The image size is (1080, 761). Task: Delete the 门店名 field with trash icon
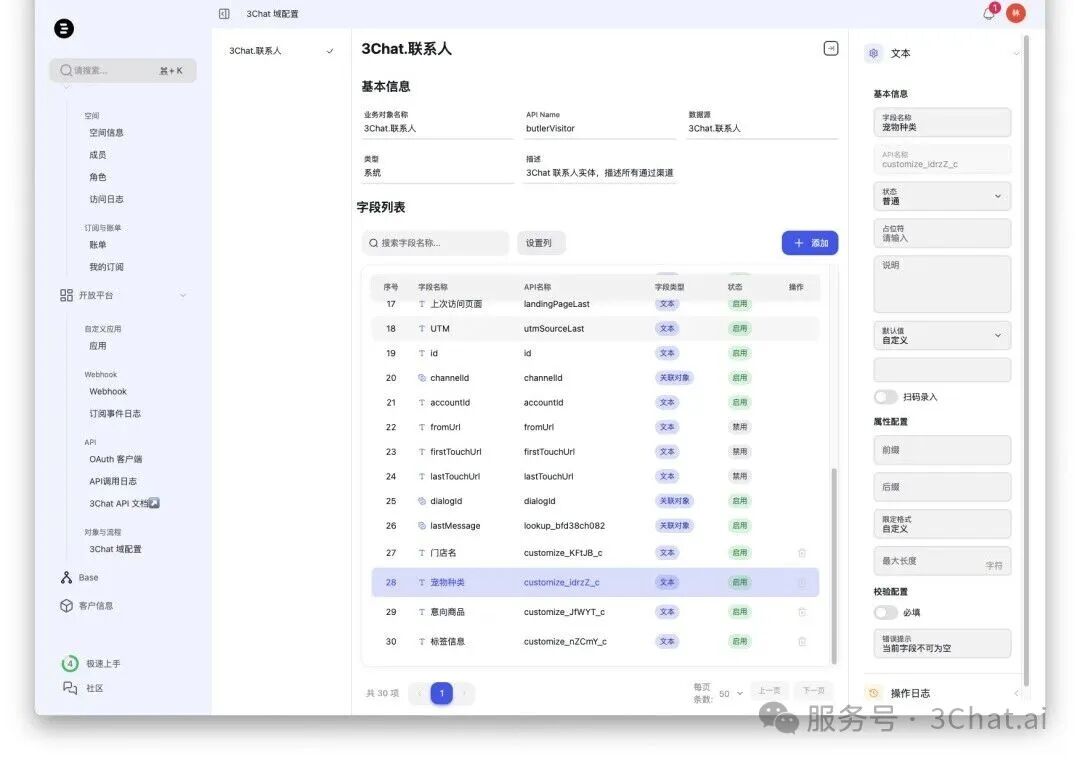pyautogui.click(x=802, y=553)
